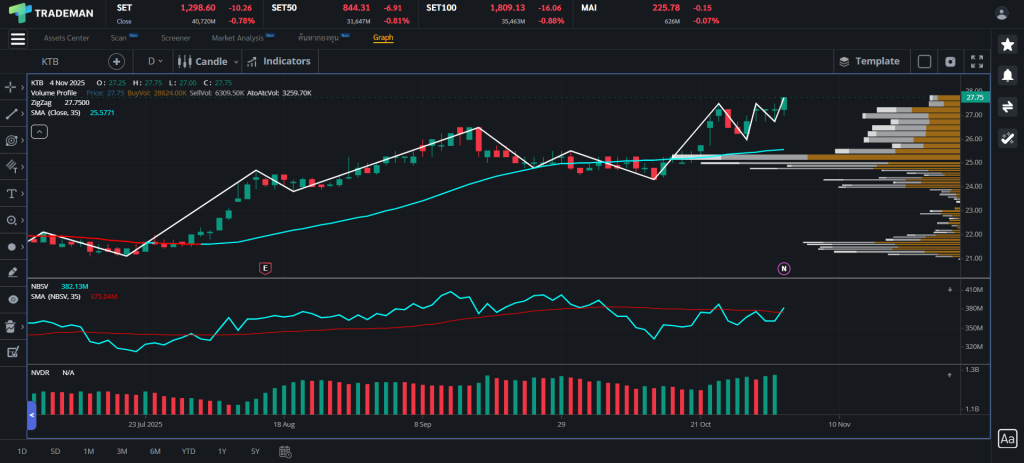Screen dimensions: 1024x463
Task: Click the trash delete drawings icon
Action: tap(12, 325)
